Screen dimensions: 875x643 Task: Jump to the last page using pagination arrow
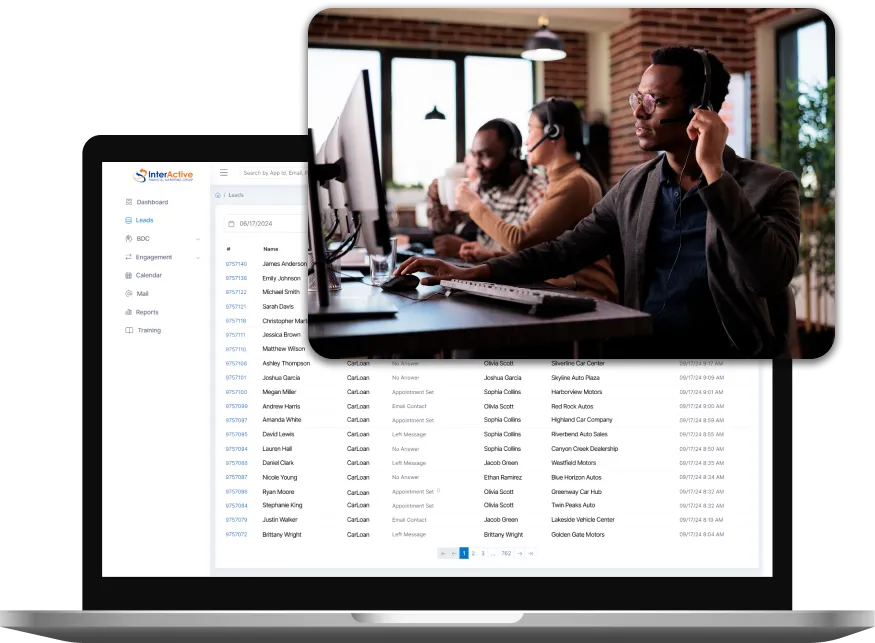pos(531,554)
